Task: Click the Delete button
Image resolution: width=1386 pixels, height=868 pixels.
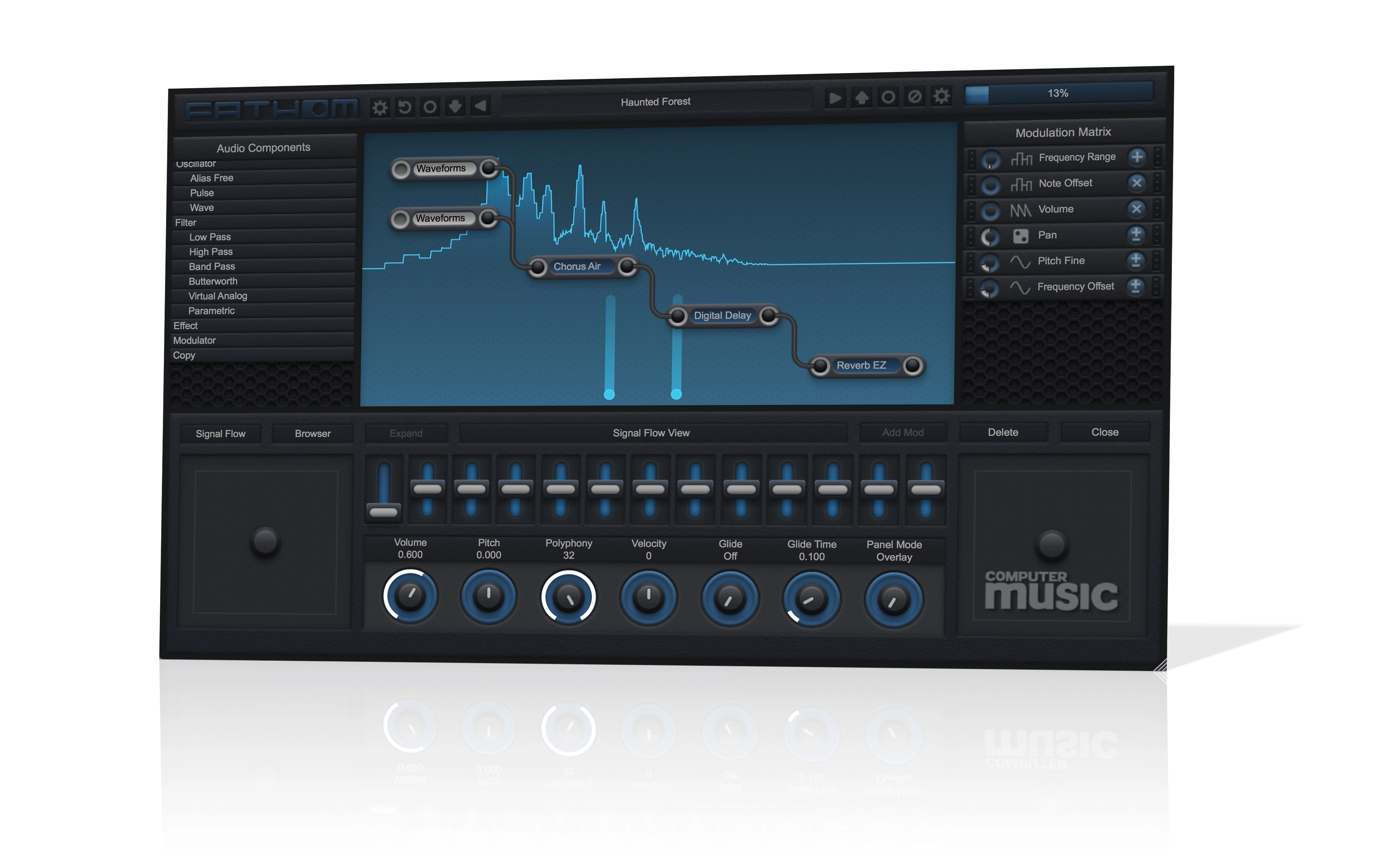Action: click(1003, 432)
